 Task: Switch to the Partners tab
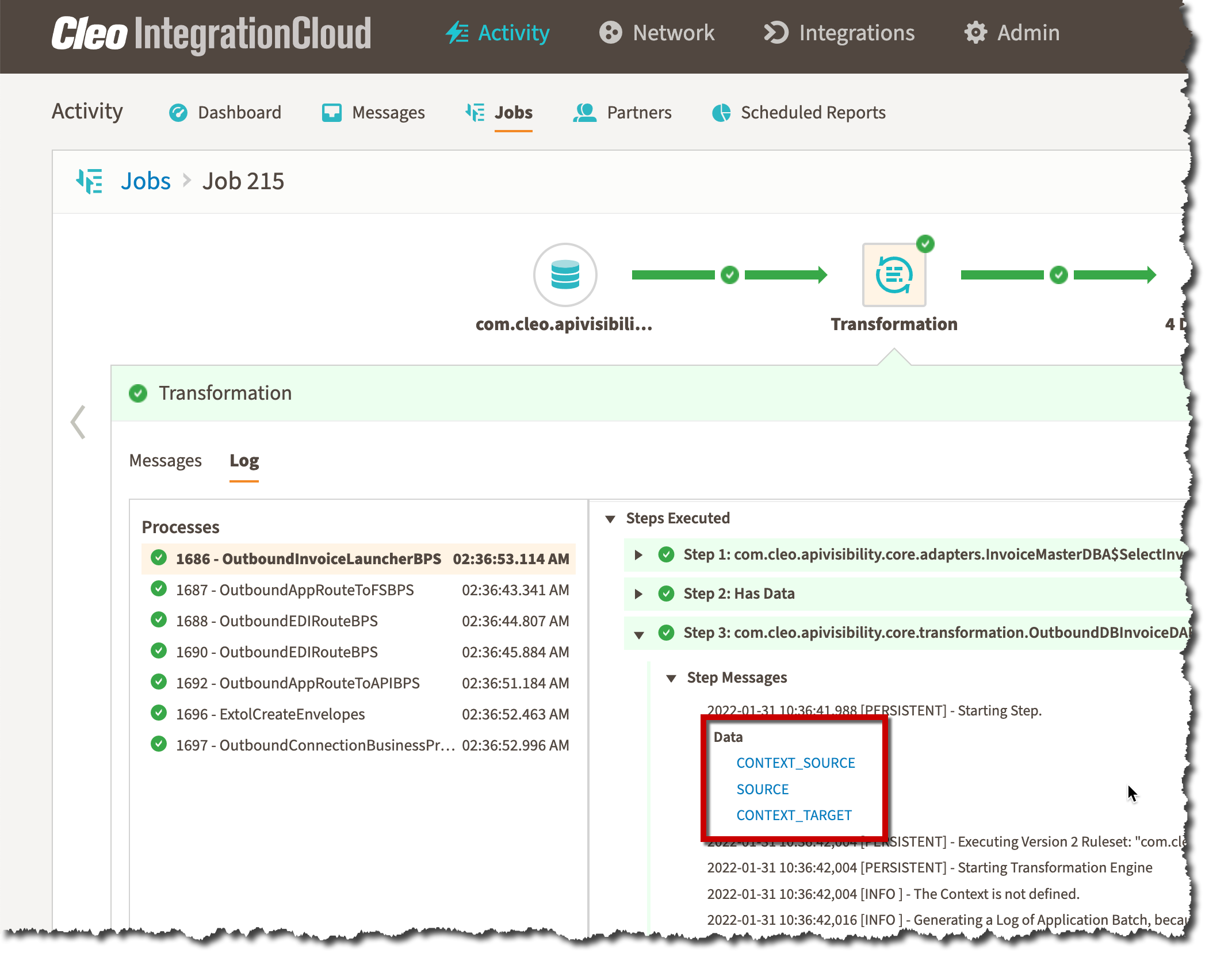[x=622, y=113]
